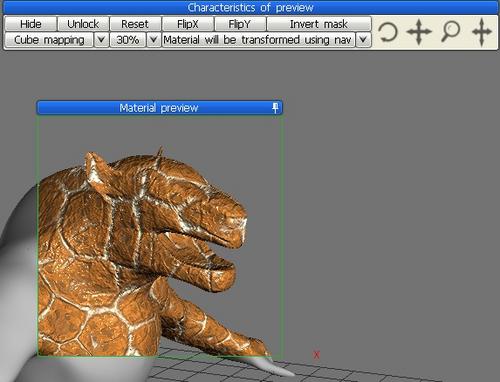This screenshot has height=382, width=500.
Task: Expand arrow next to 30% value
Action: coord(154,40)
